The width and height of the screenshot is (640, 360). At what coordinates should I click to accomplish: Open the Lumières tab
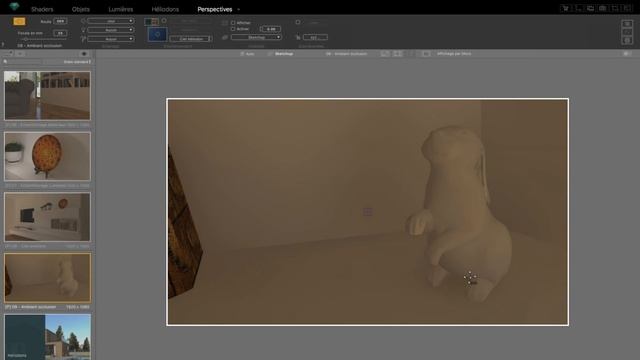(120, 9)
